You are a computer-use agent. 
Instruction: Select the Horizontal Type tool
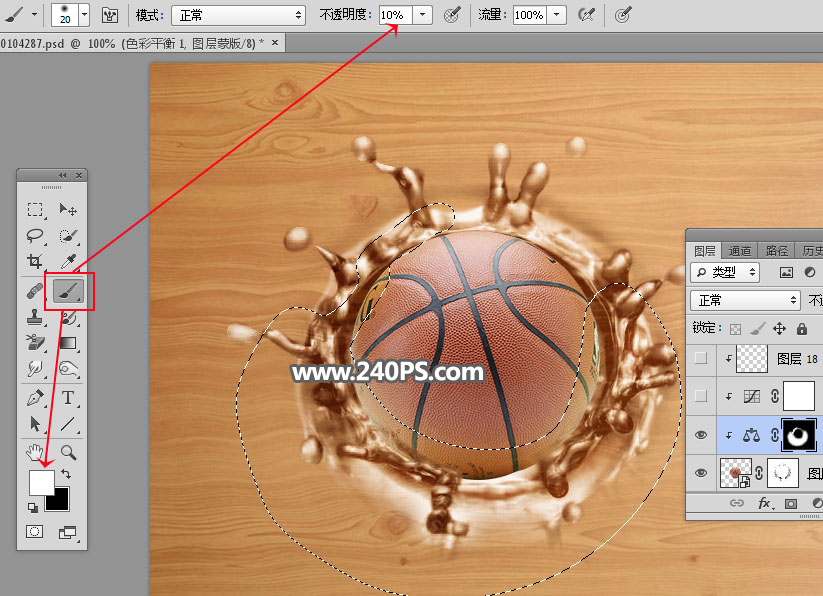coord(68,398)
